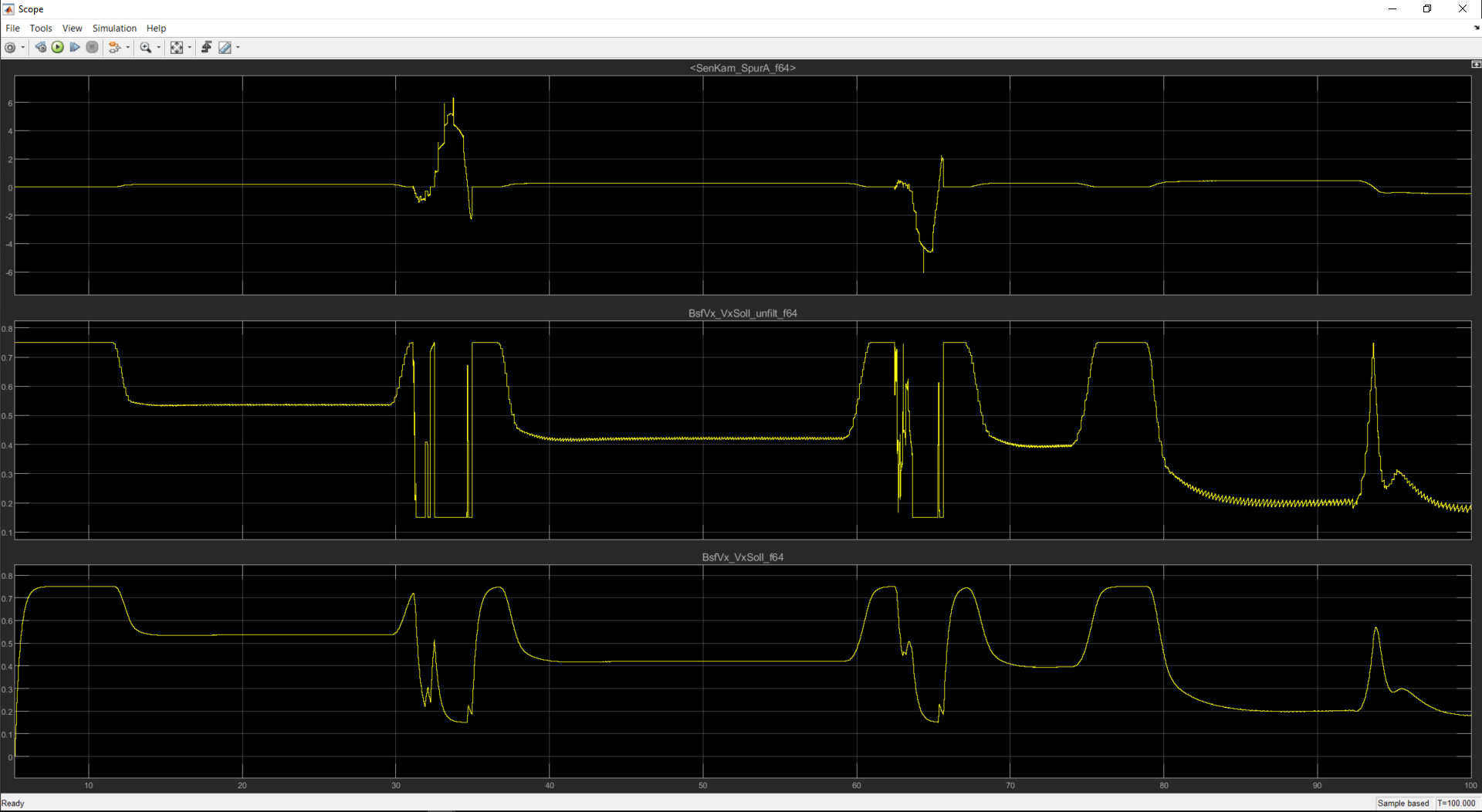Screen dimensions: 1482x812
Task: Open the Triggers tool
Action: pyautogui.click(x=207, y=48)
